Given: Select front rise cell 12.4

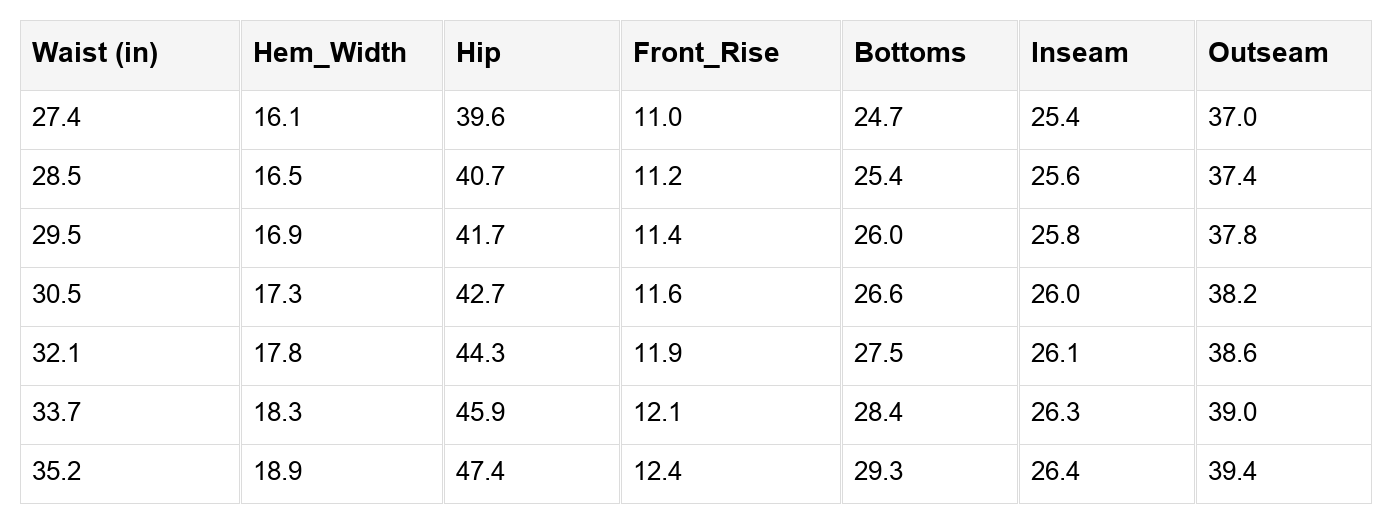Looking at the screenshot, I should (658, 472).
